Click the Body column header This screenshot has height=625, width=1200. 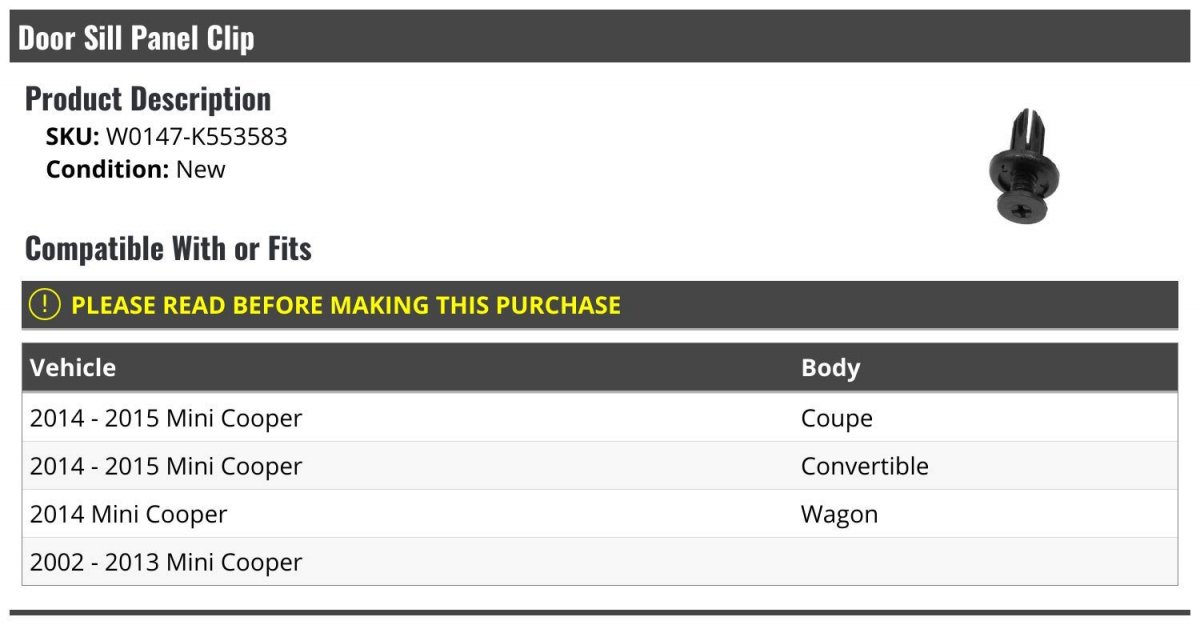click(830, 368)
